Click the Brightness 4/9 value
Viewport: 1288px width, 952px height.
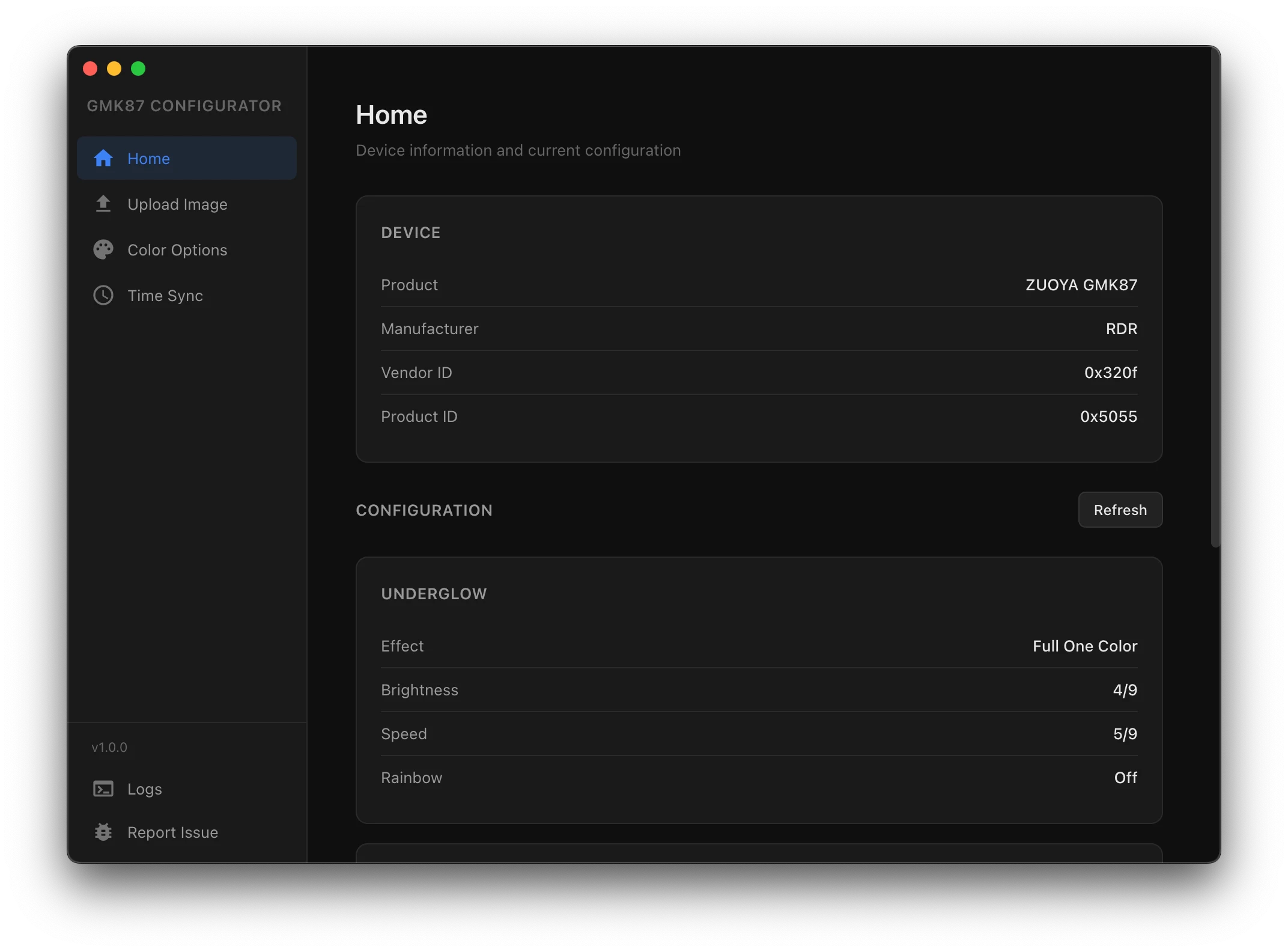point(1125,689)
